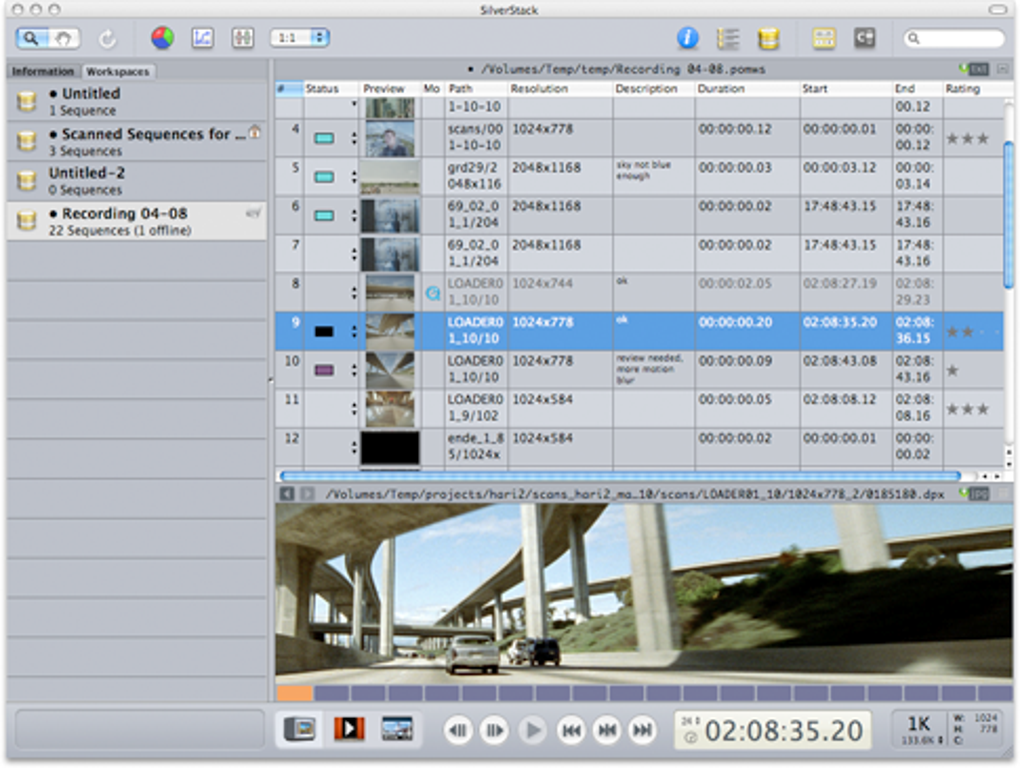Click the refresh arrow icon in toolbar
Image resolution: width=1020 pixels, height=768 pixels.
(x=107, y=38)
